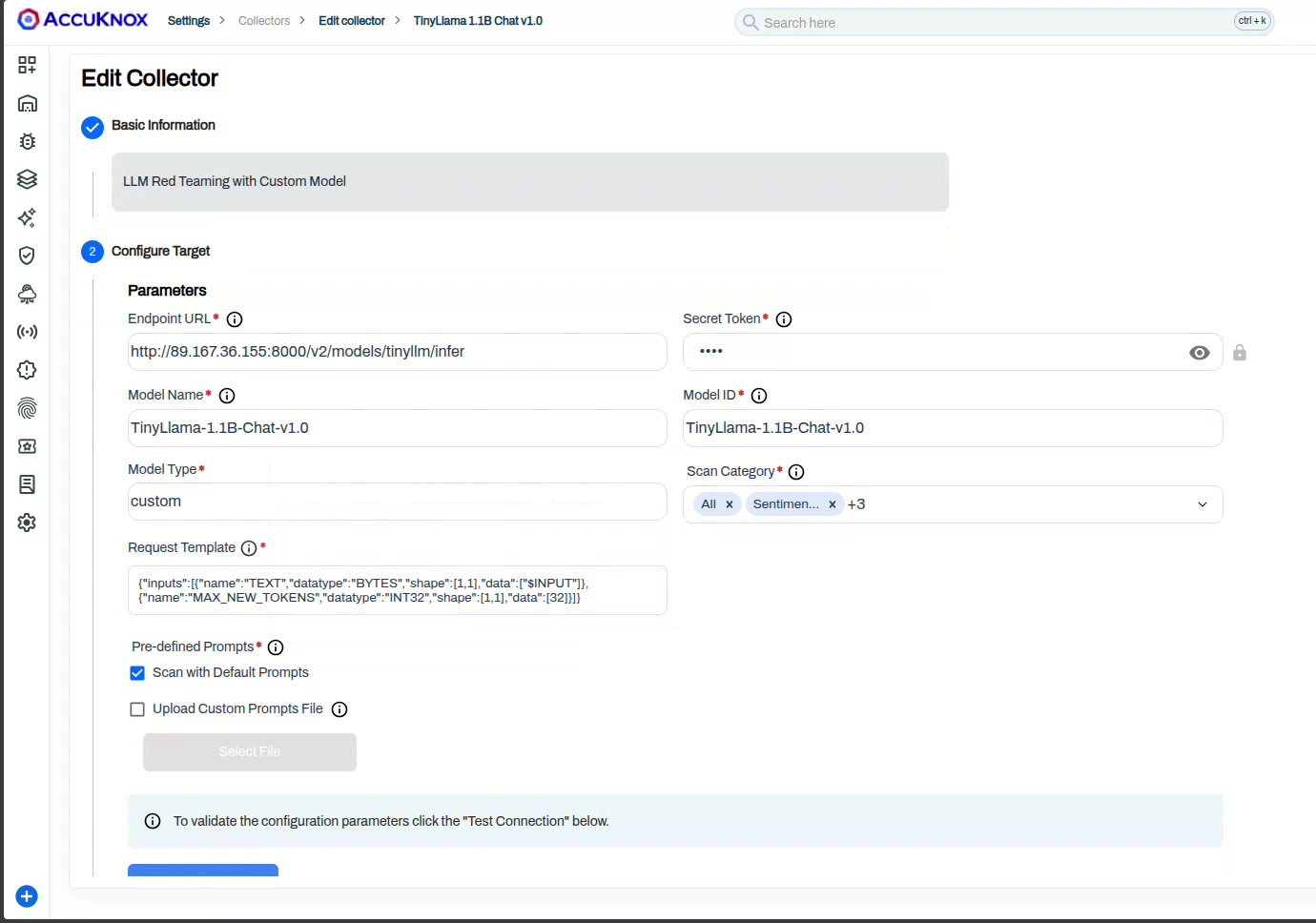Screen dimensions: 1316x923
Task: Open the cloud runtime icon in sidebar
Action: point(27,294)
